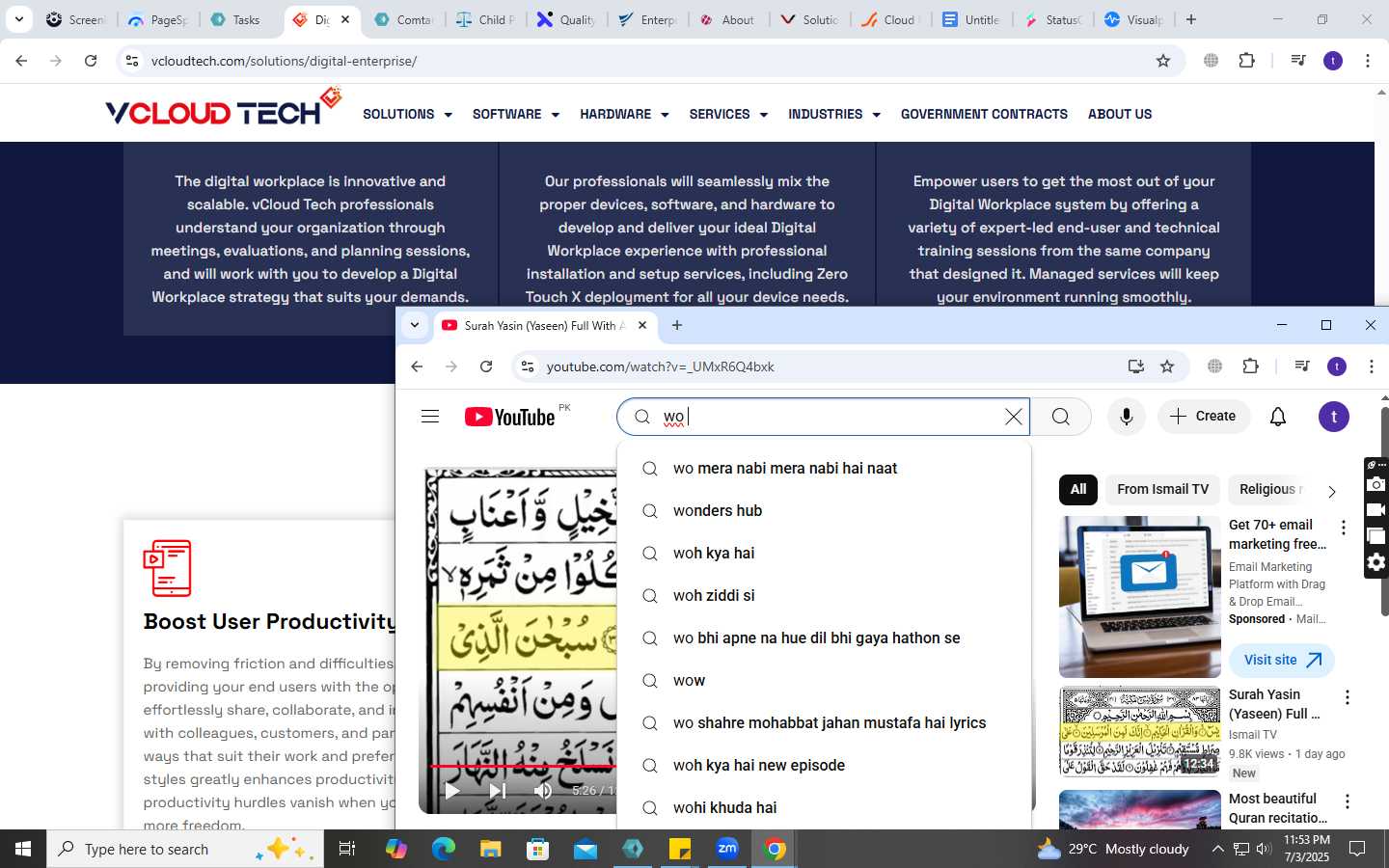Go back in the YouTube window
Image resolution: width=1389 pixels, height=868 pixels.
pos(417,366)
